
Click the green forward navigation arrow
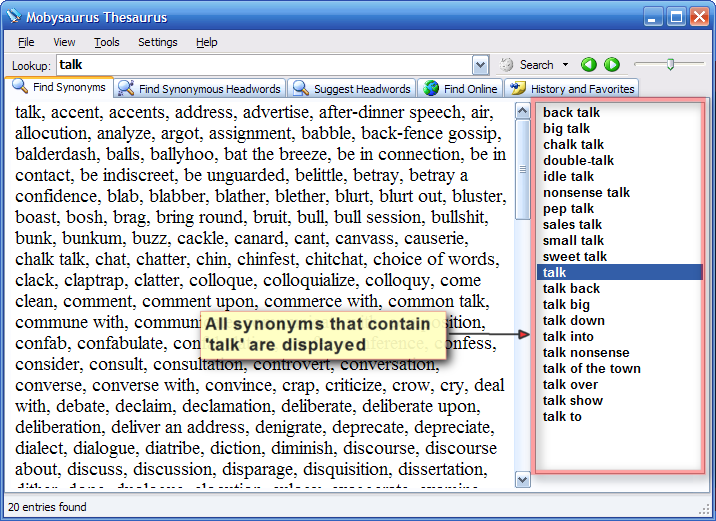click(x=612, y=65)
